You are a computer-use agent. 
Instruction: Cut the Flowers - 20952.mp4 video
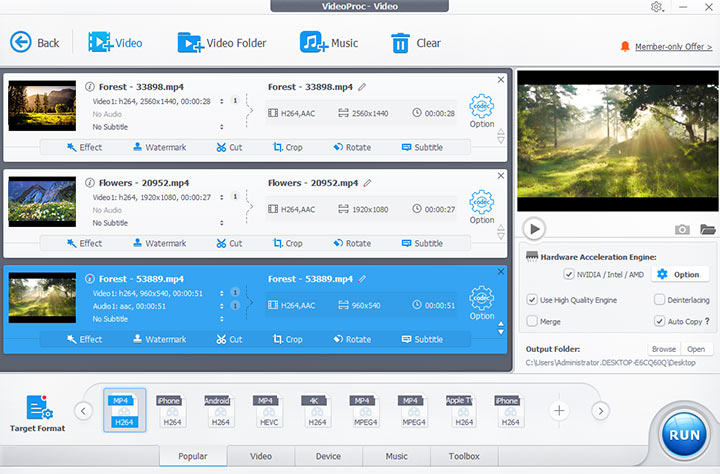pos(229,243)
